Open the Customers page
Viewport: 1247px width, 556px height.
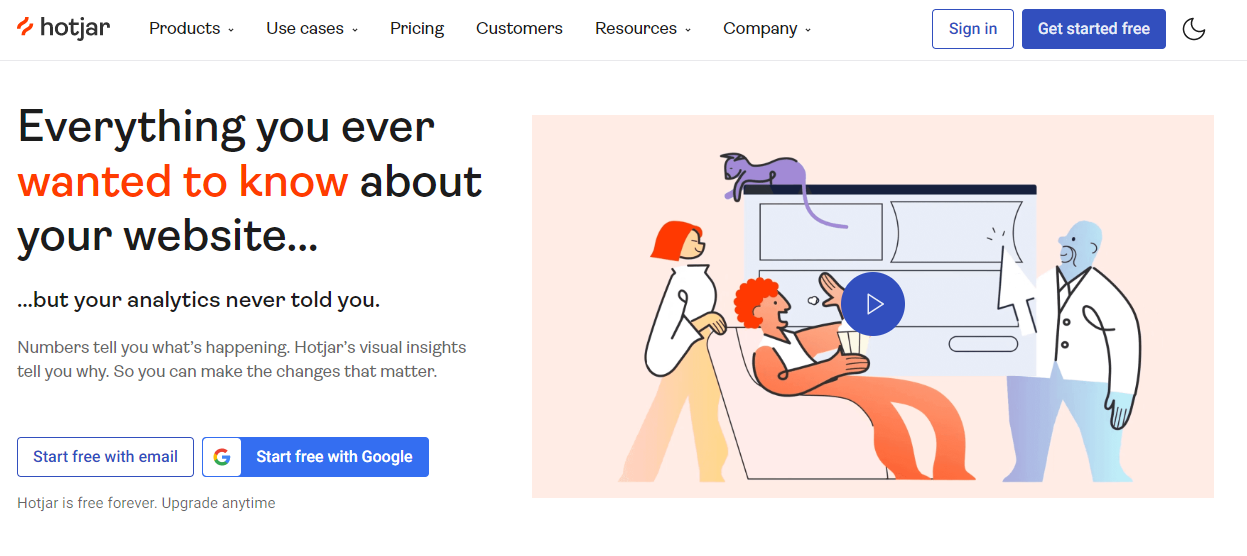point(519,29)
